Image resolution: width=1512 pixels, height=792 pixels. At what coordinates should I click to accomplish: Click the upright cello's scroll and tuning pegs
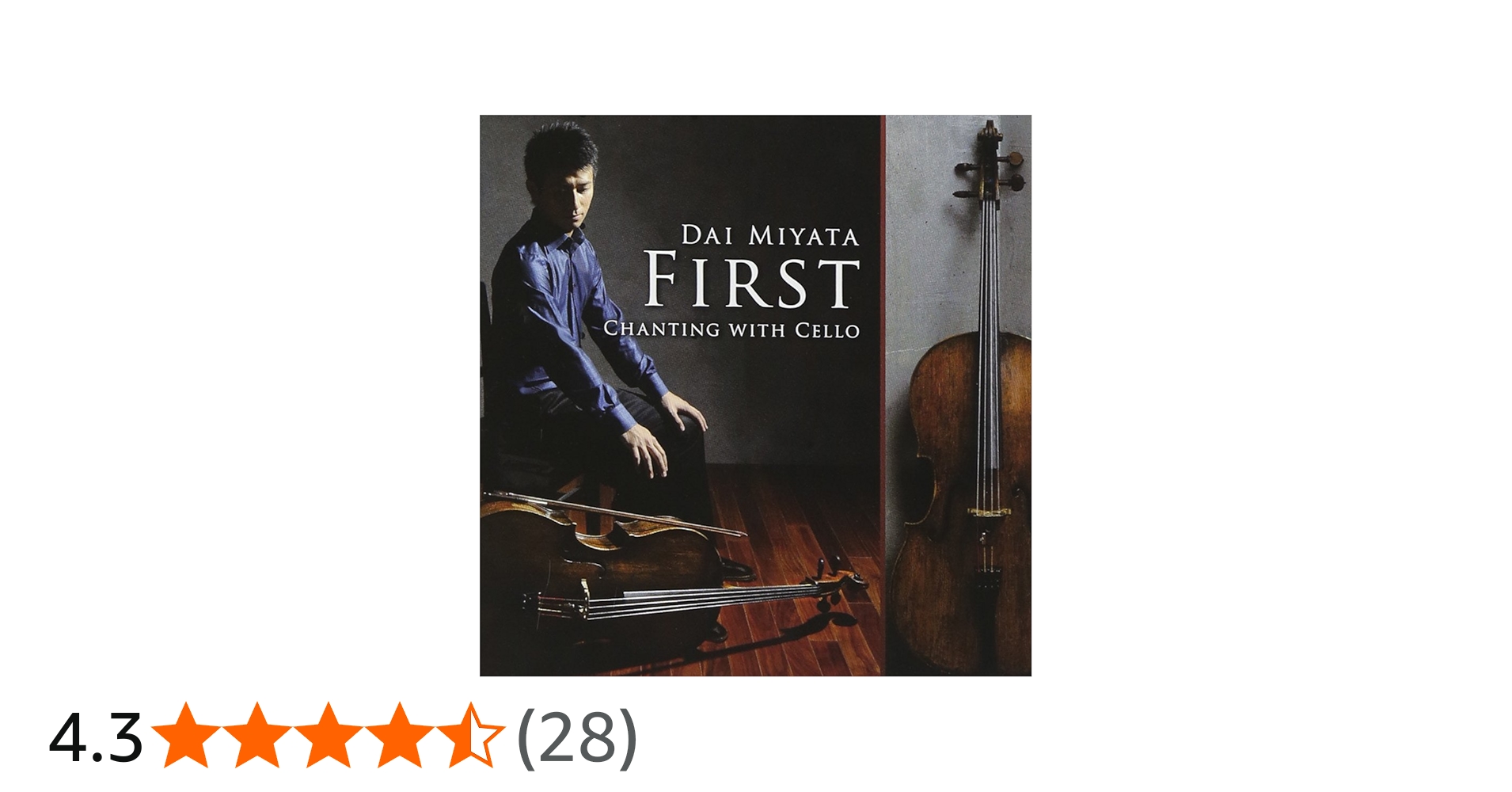(x=990, y=164)
